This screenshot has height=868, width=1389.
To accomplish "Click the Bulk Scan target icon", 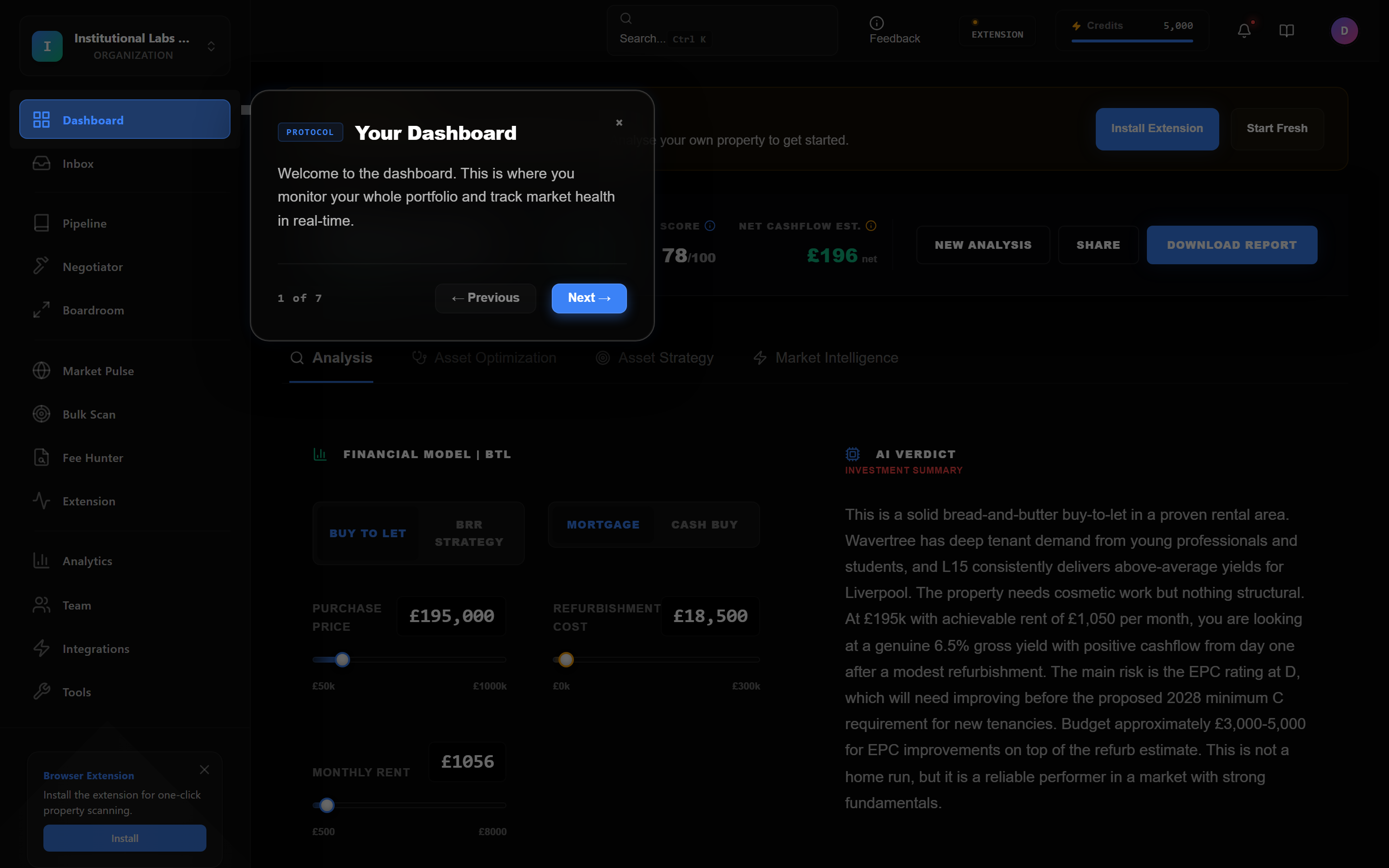I will pyautogui.click(x=41, y=414).
